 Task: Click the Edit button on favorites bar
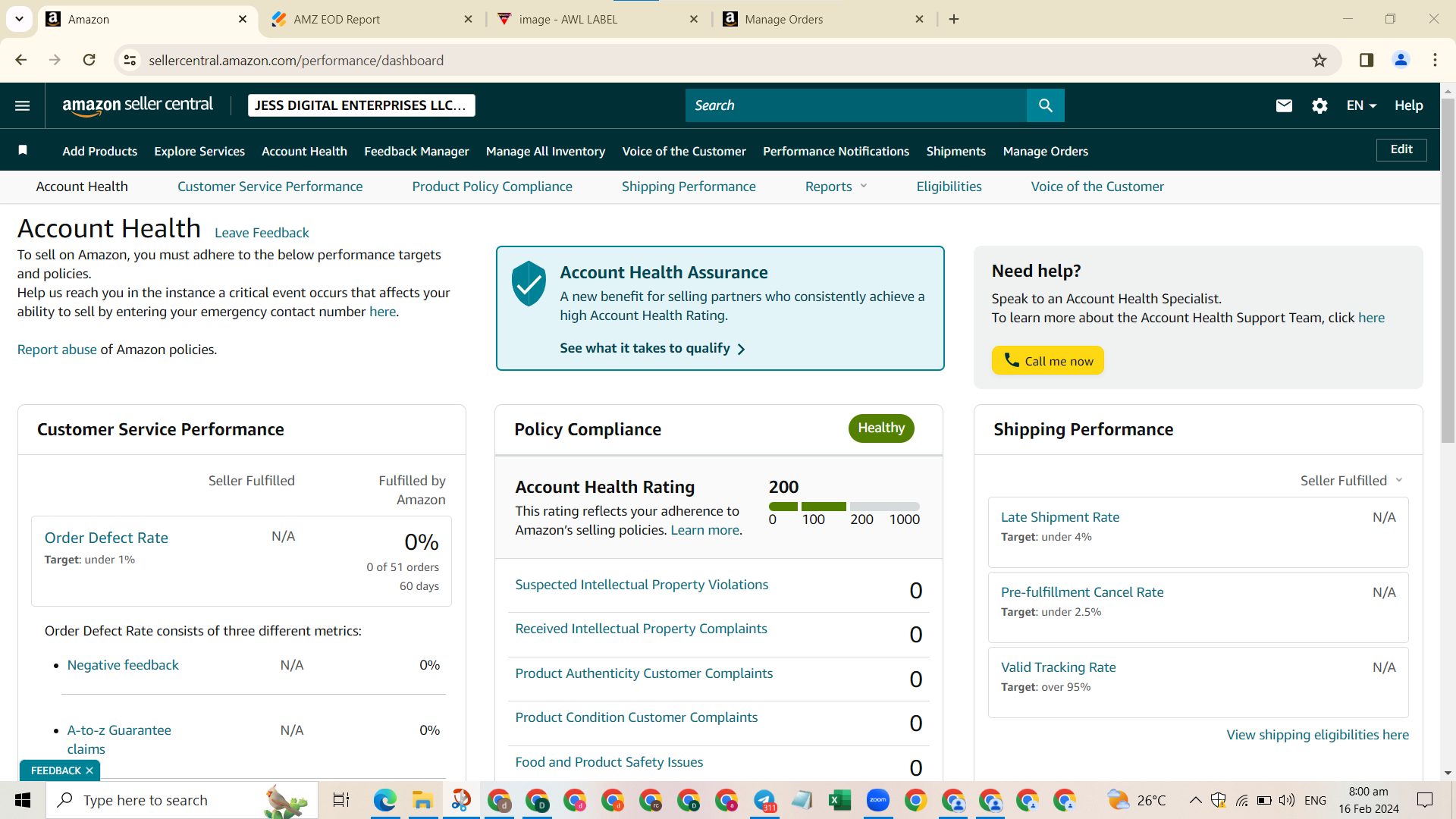(x=1401, y=149)
